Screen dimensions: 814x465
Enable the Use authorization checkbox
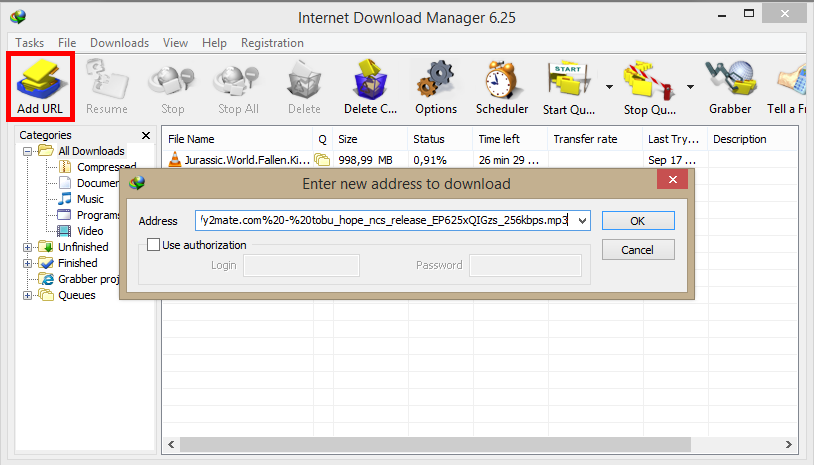point(153,244)
